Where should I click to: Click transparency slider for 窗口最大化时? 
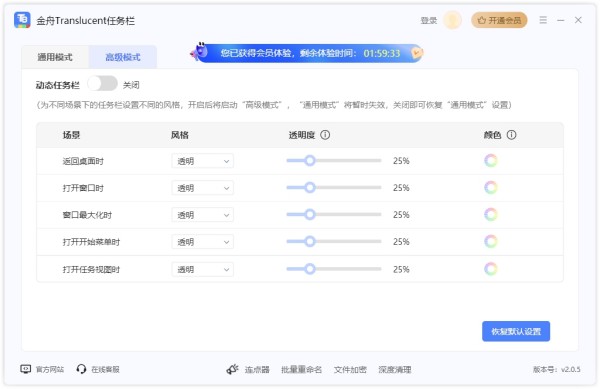point(334,215)
